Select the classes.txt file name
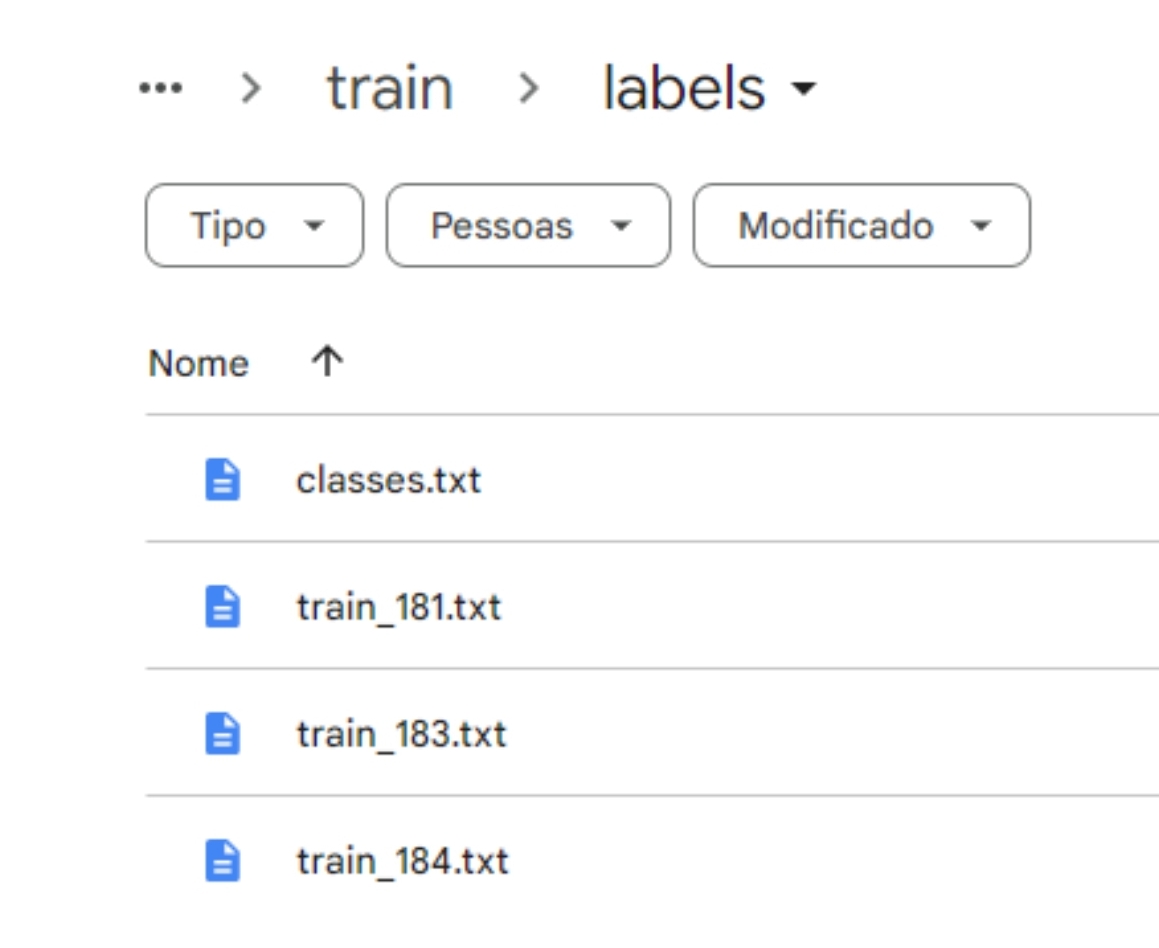 coord(389,480)
